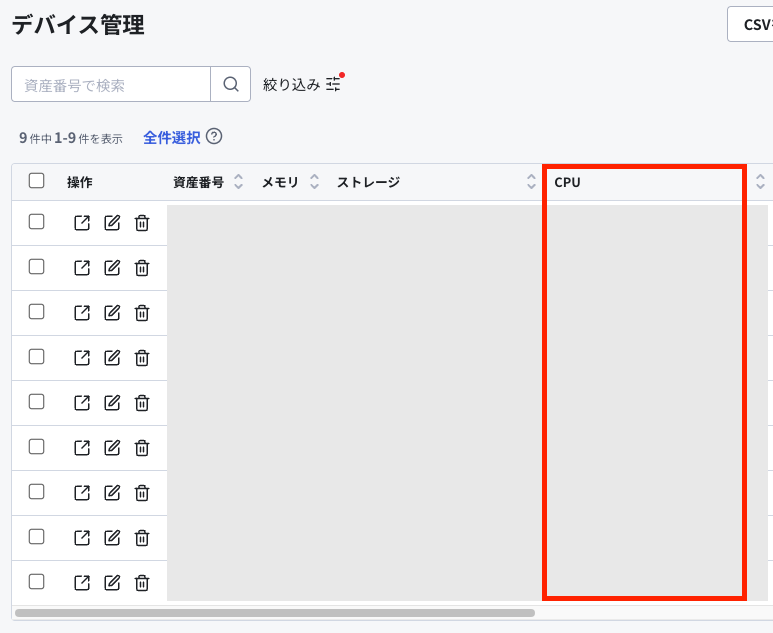The height and width of the screenshot is (633, 773).
Task: Sort the table by メモリ column
Action: click(x=315, y=181)
